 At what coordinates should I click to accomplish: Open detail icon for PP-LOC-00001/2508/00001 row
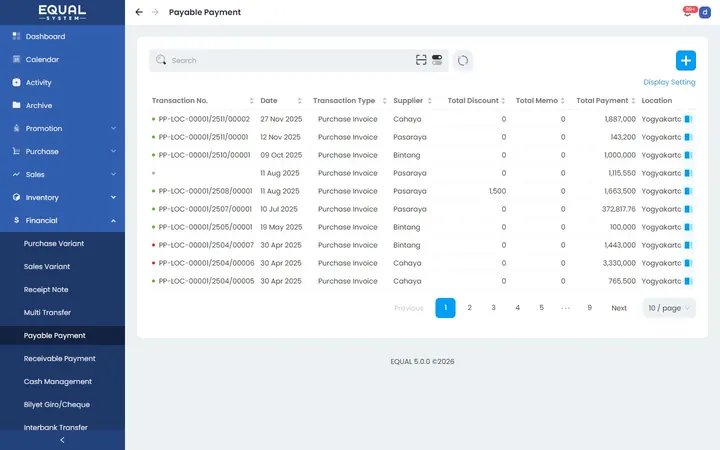click(x=688, y=191)
